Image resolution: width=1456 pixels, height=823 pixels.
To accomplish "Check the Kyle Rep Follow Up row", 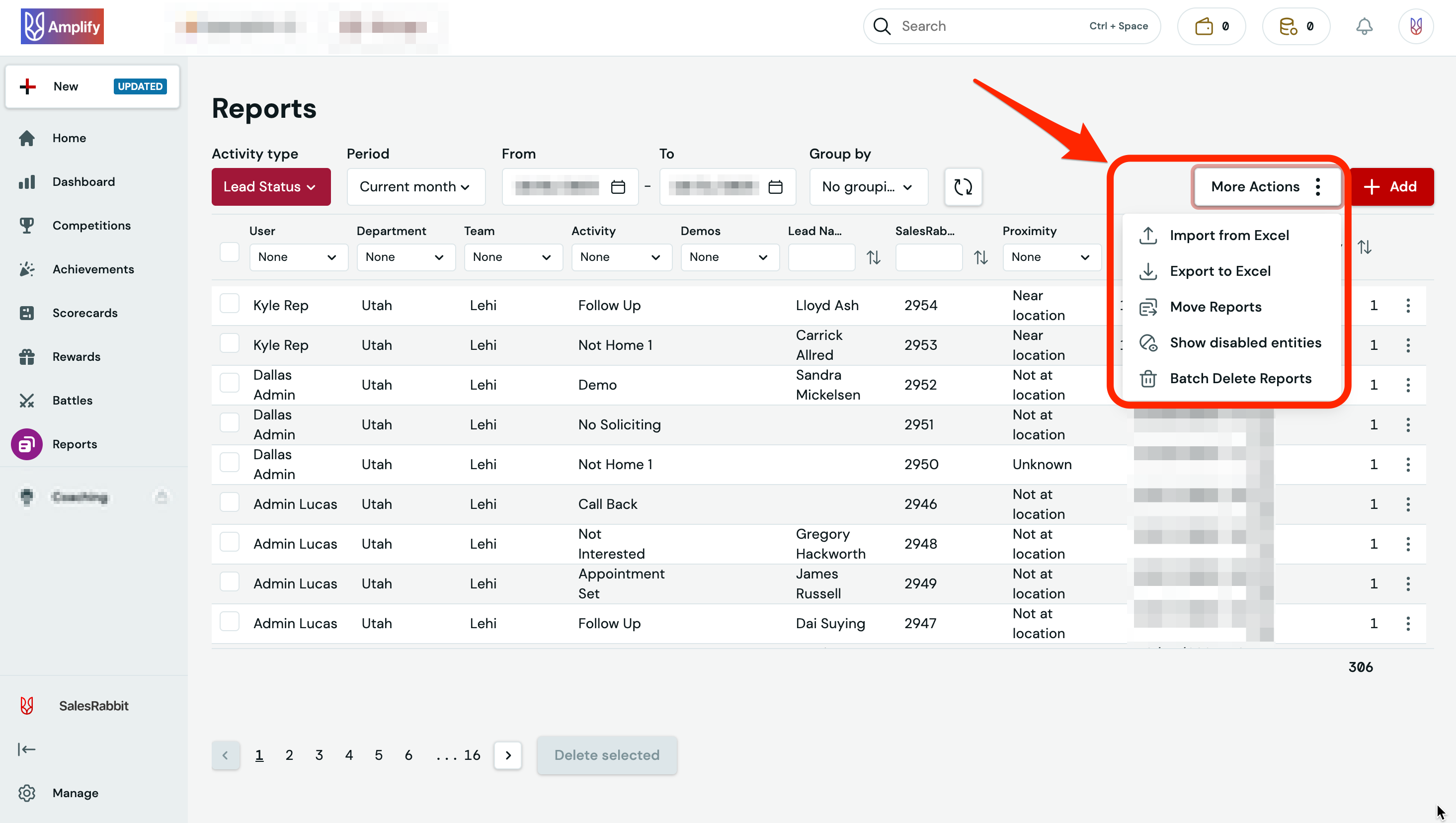I will click(x=230, y=303).
